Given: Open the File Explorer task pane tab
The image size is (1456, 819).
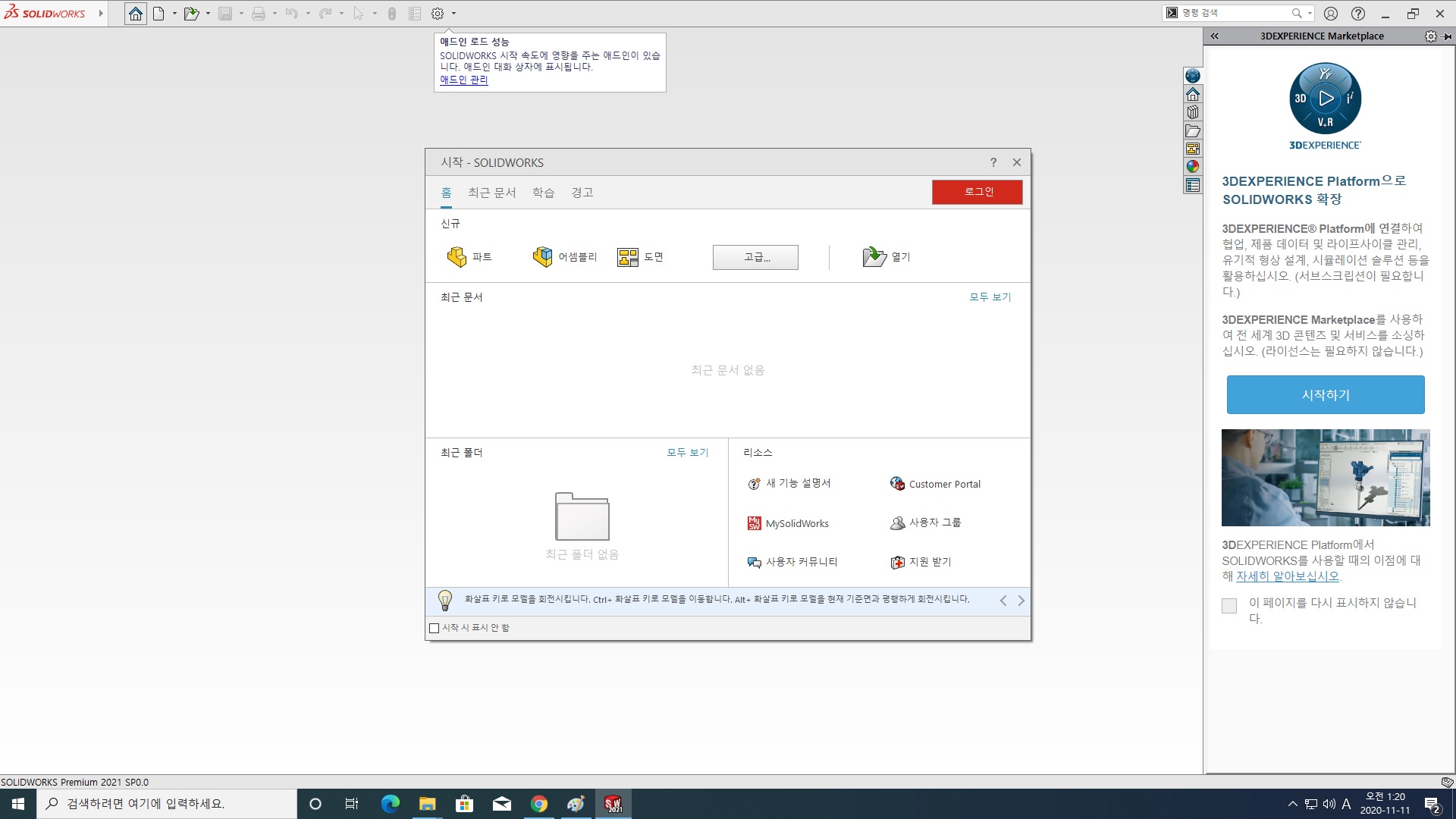Looking at the screenshot, I should point(1193,130).
